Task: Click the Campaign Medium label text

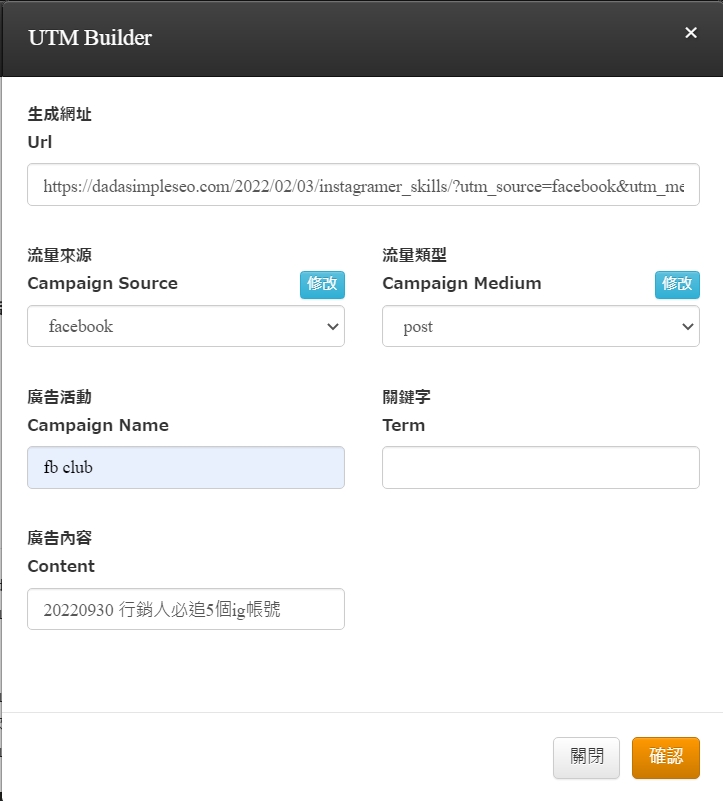Action: coord(461,284)
